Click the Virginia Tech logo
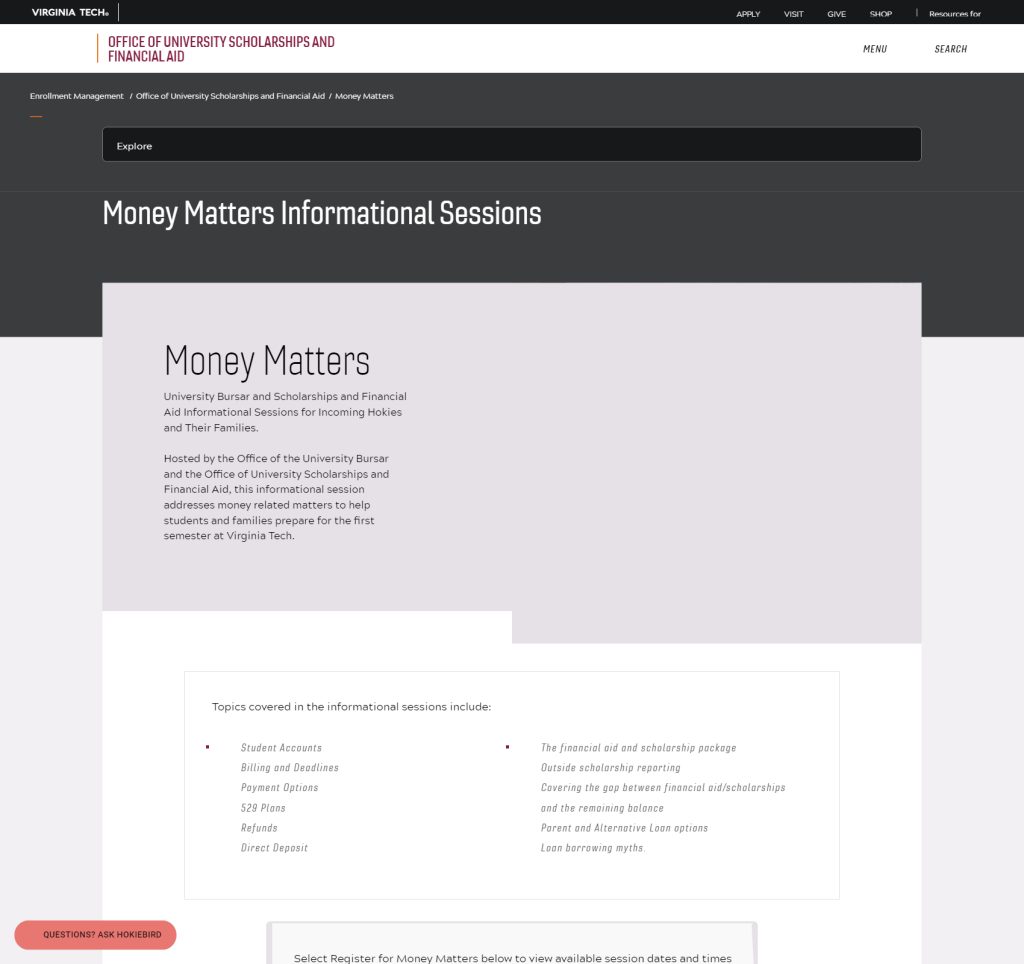Image resolution: width=1024 pixels, height=964 pixels. 71,12
